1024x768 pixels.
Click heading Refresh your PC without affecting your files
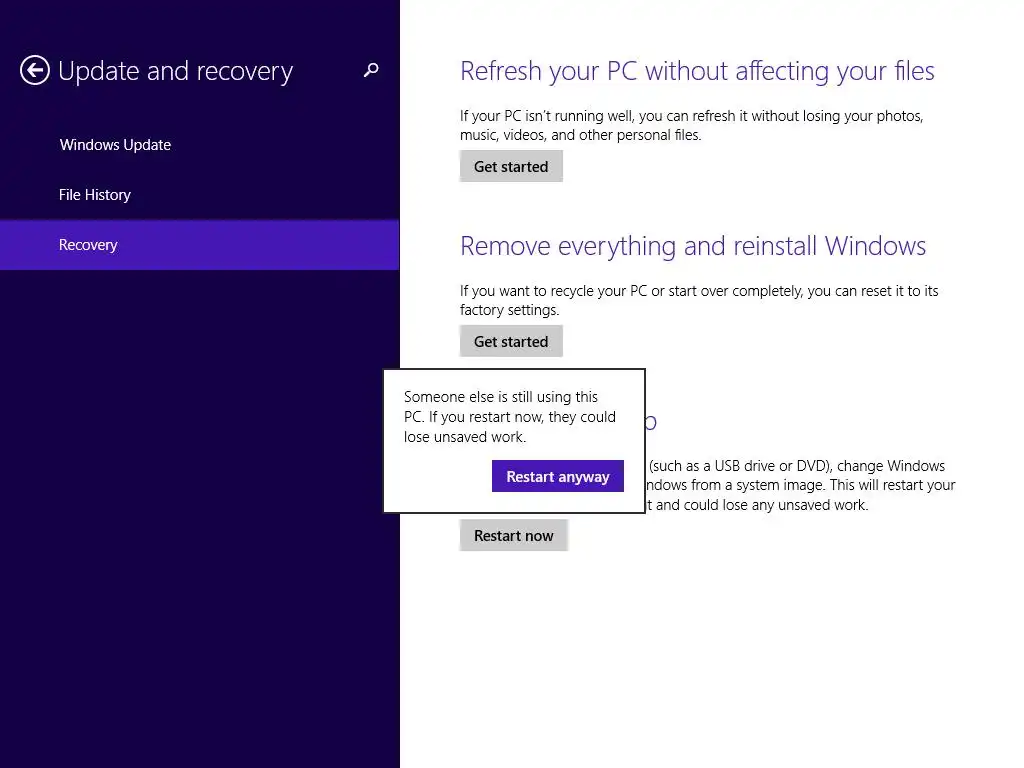(x=697, y=71)
